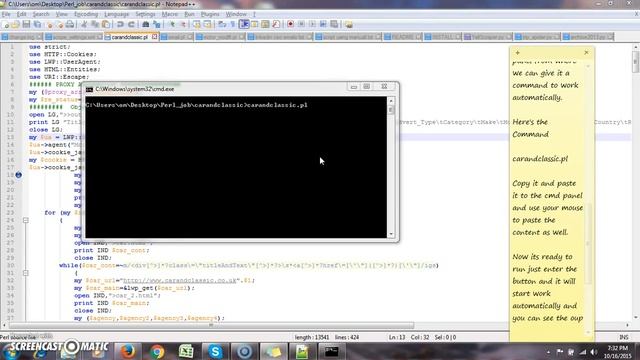Image resolution: width=640 pixels, height=360 pixels.
Task: Toggle Show All Characters icon
Action: 233,24
